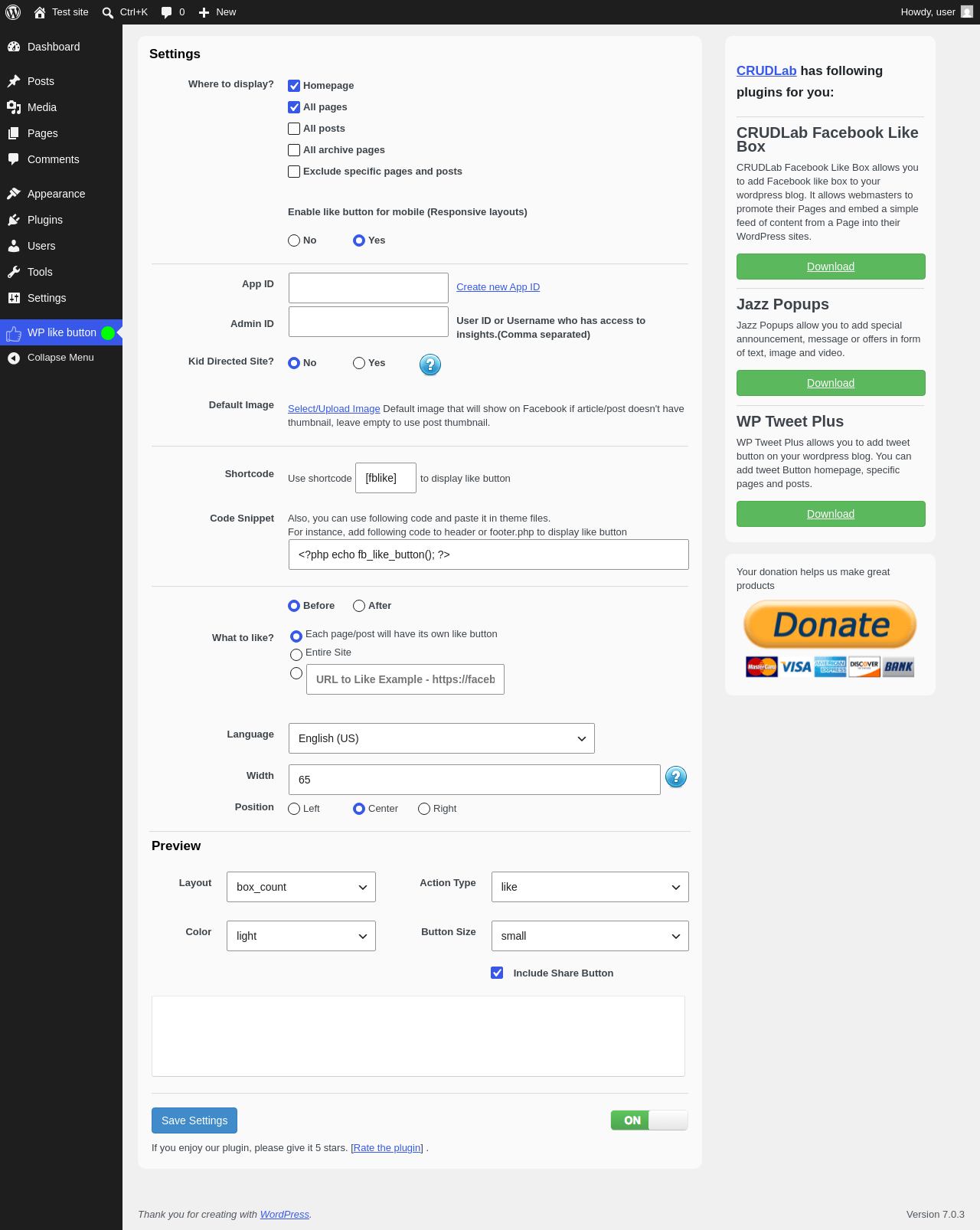980x1230 pixels.
Task: Click the plus icon beside New
Action: pyautogui.click(x=204, y=12)
